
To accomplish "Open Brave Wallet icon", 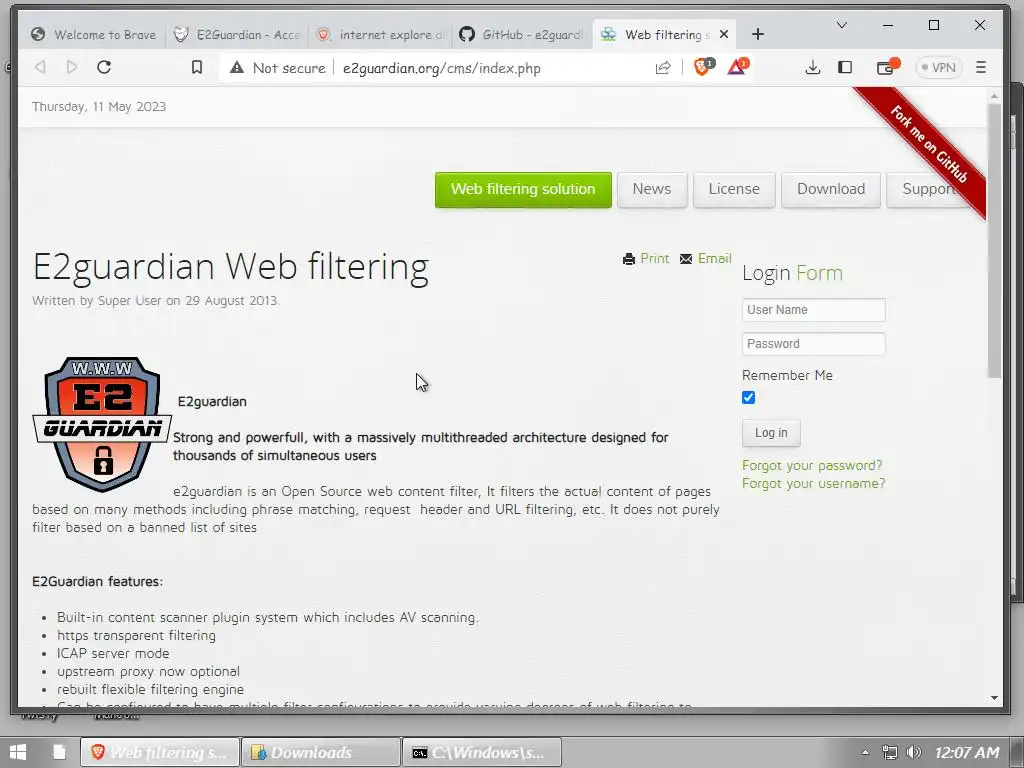I will [888, 67].
